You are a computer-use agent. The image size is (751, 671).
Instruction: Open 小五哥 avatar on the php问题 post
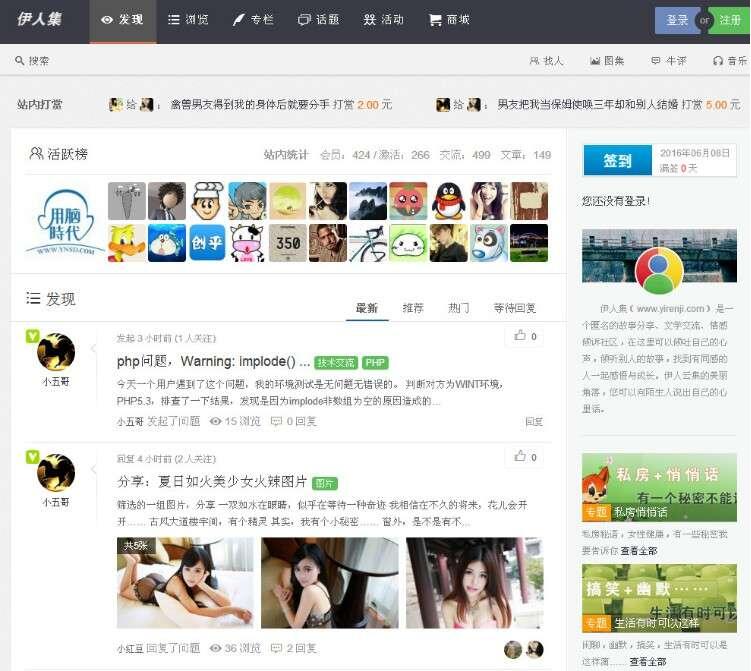(56, 352)
